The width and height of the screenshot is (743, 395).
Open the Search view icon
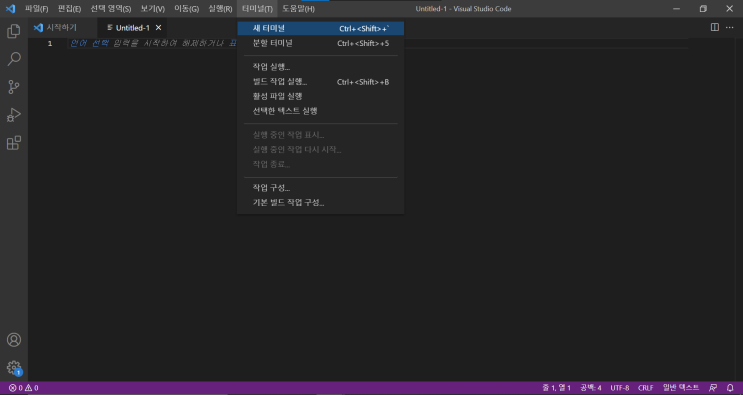pyautogui.click(x=14, y=59)
